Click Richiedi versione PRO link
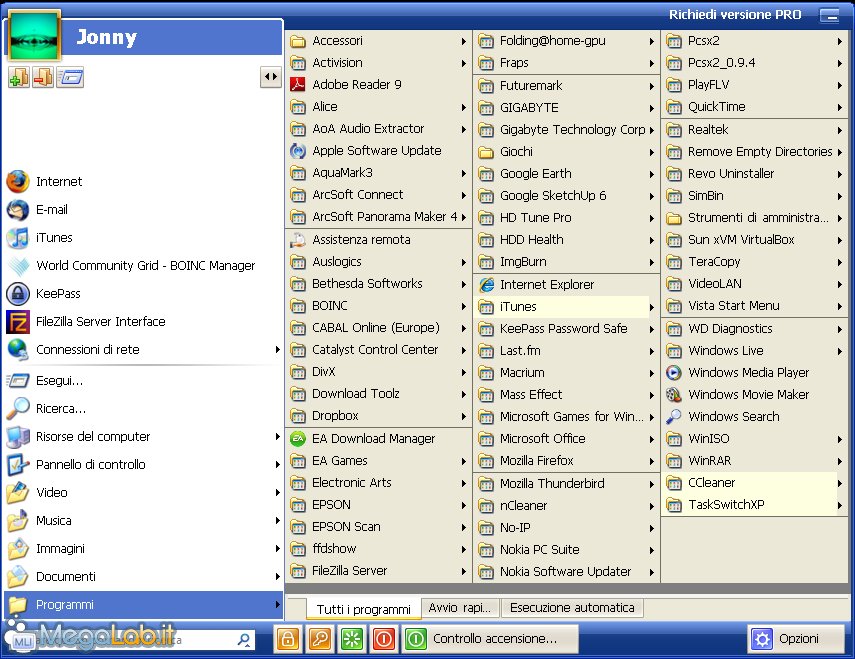This screenshot has width=855, height=659. pos(735,15)
